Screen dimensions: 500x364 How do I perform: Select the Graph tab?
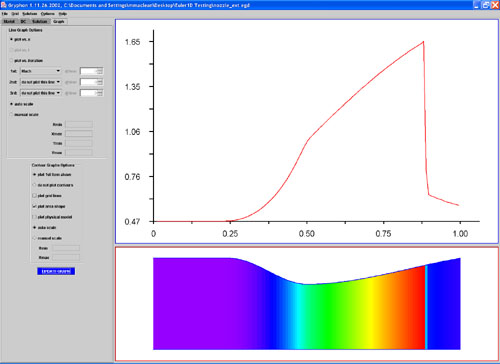(x=59, y=21)
